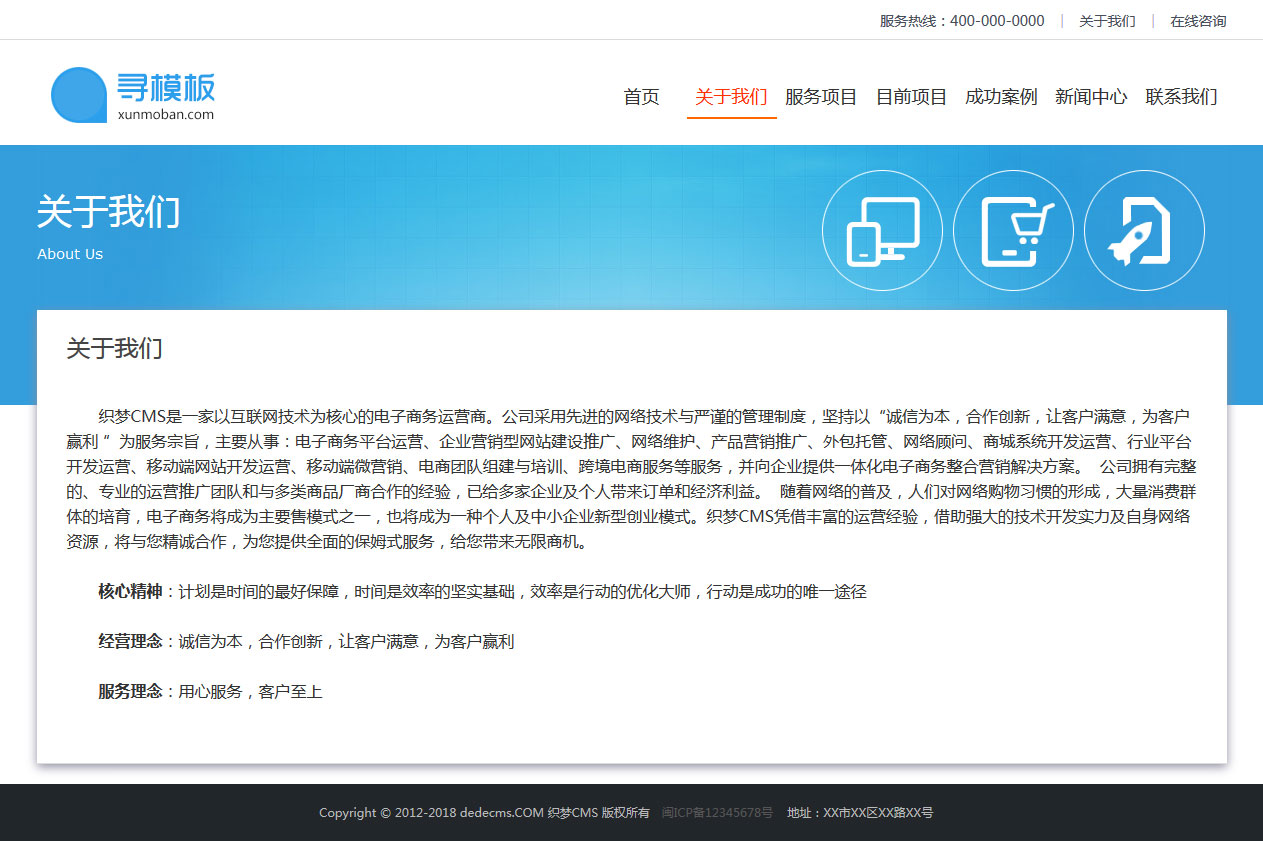Click the text 诚信为本，合作创新，让客户满意，为客户赢利
Viewport: 1263px width, 841px height.
(x=346, y=641)
